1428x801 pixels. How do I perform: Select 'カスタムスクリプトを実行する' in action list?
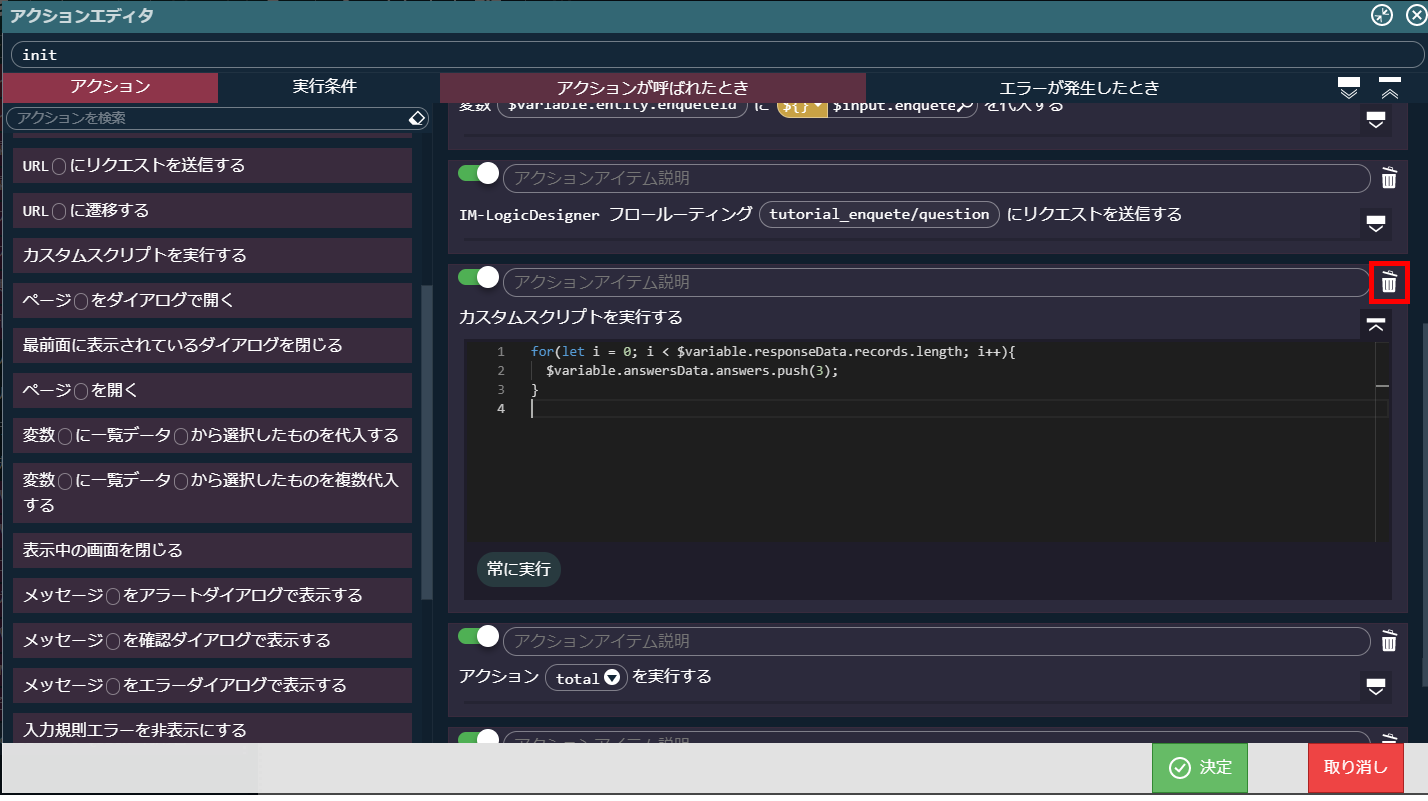(213, 255)
